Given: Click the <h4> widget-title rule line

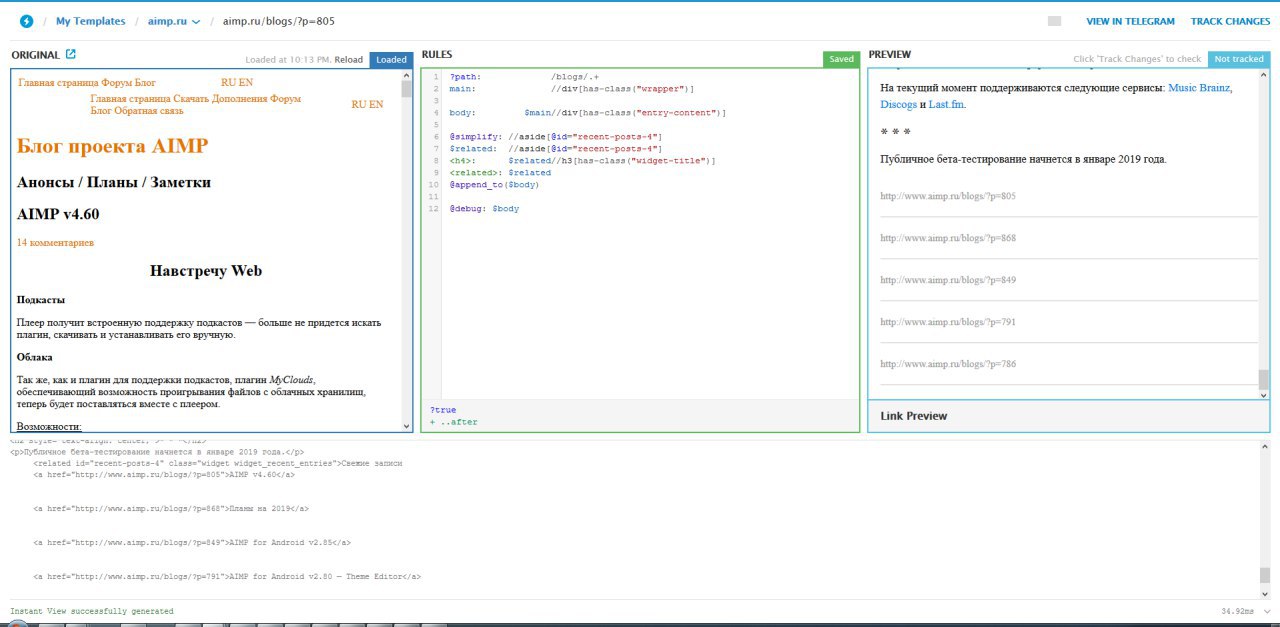Looking at the screenshot, I should (x=583, y=160).
